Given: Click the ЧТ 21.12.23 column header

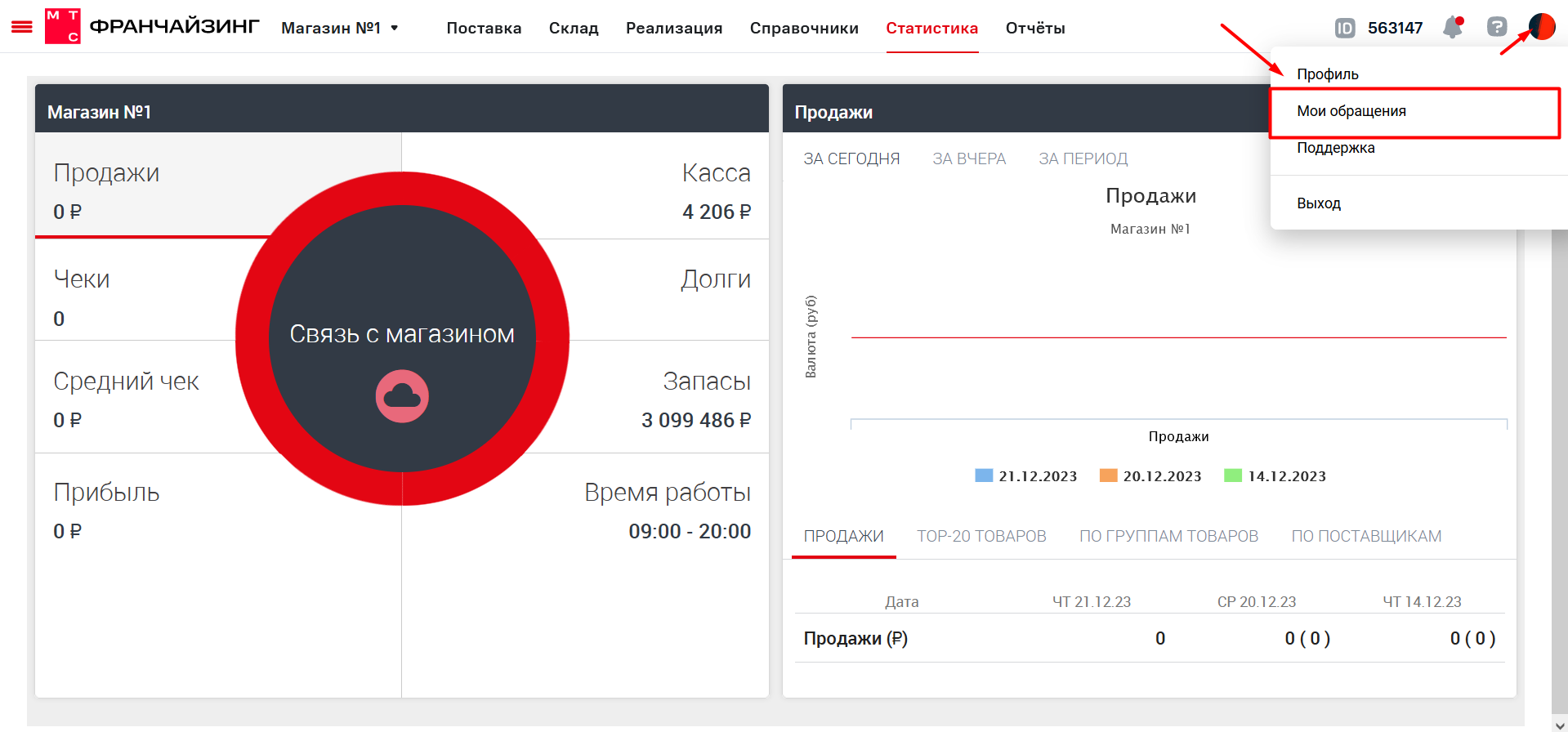Looking at the screenshot, I should [1091, 601].
